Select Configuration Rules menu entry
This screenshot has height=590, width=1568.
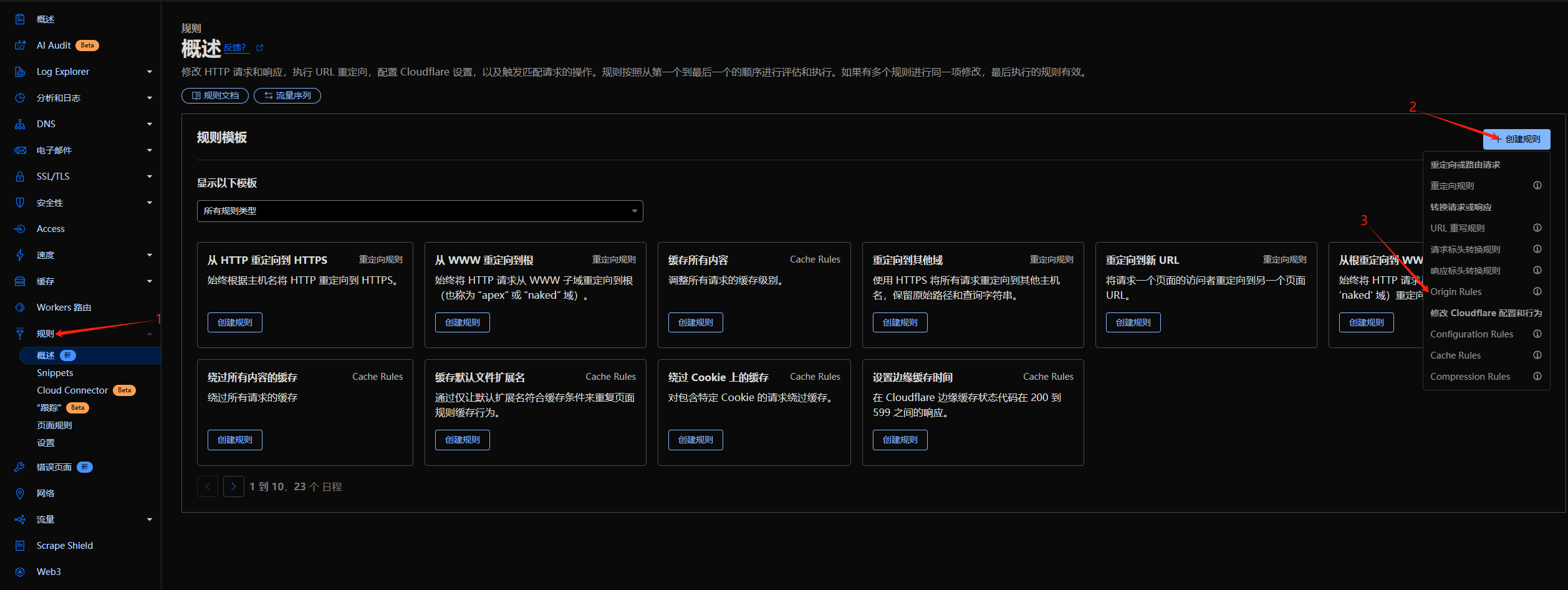click(1471, 334)
